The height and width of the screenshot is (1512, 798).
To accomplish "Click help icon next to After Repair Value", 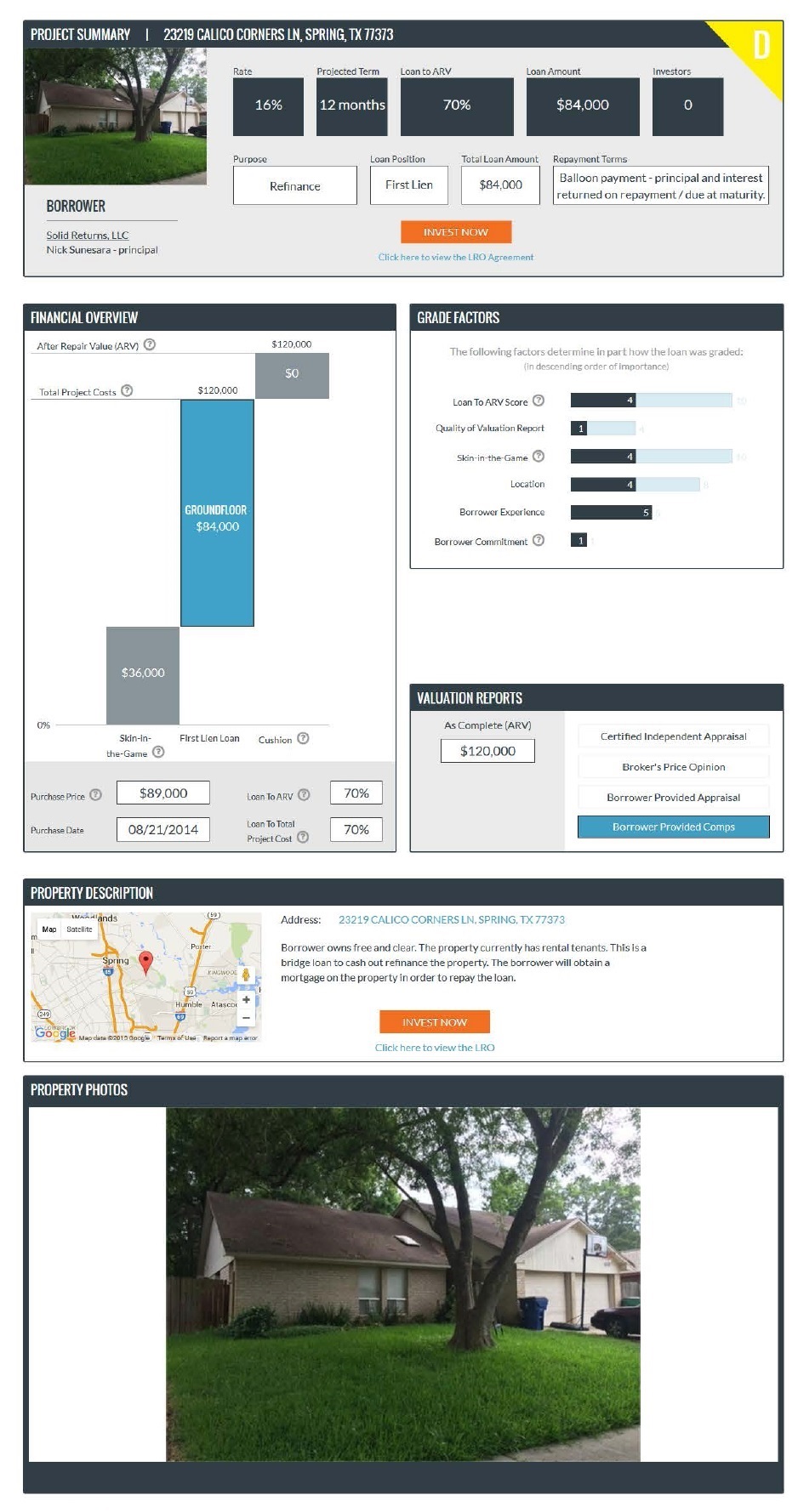I will click(x=150, y=344).
